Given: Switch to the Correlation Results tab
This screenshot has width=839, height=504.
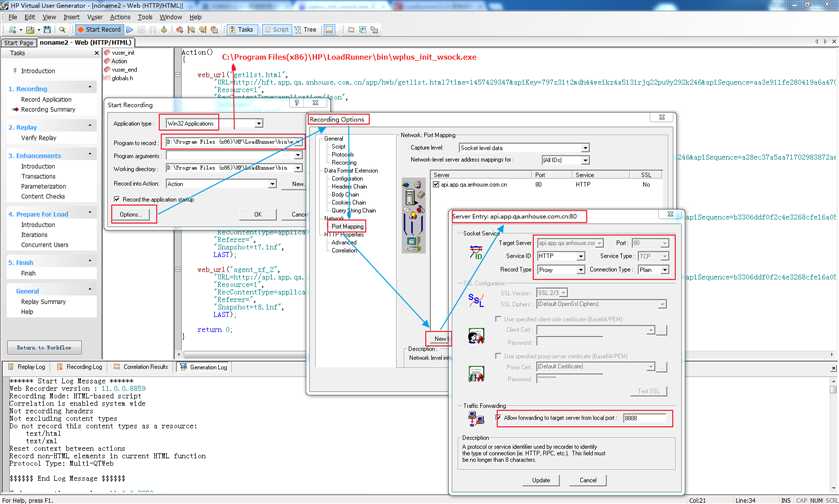Looking at the screenshot, I should coord(141,367).
